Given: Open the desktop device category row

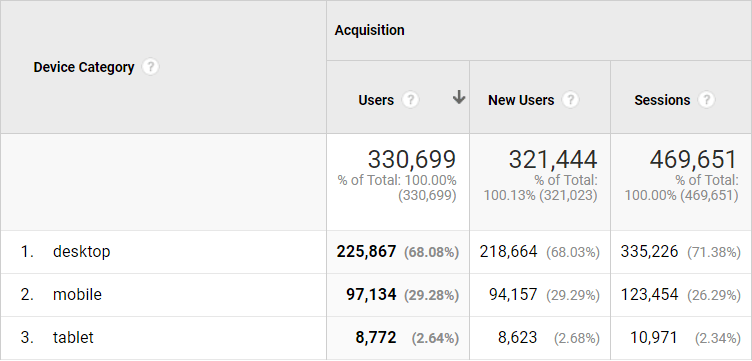Looking at the screenshot, I should point(82,251).
